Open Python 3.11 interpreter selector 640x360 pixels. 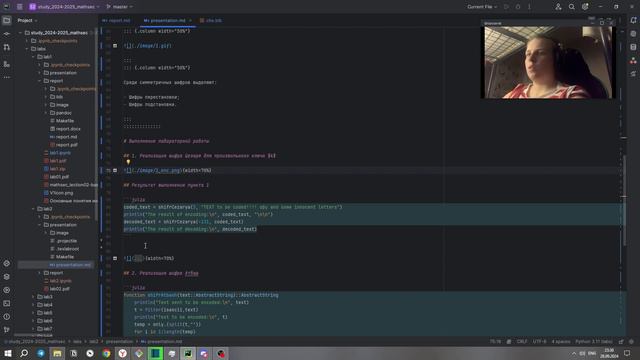[x=594, y=342]
